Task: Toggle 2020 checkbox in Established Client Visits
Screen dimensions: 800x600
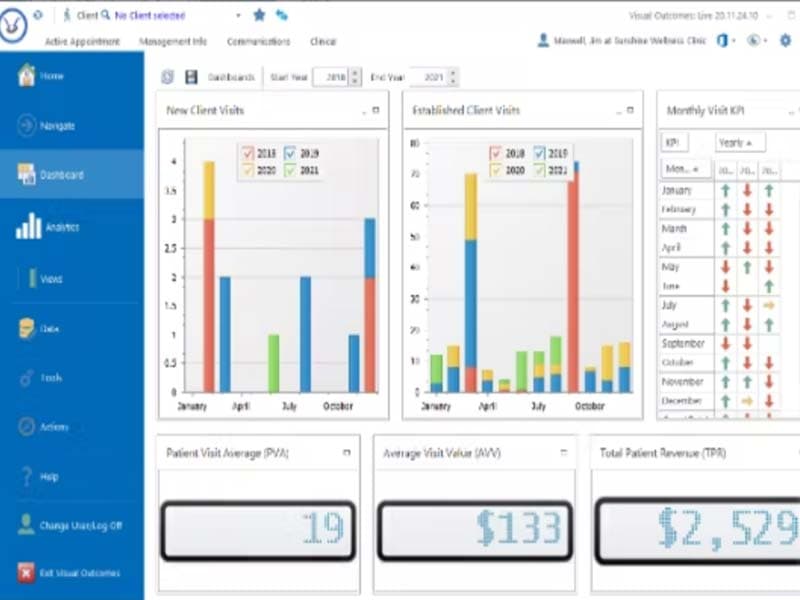Action: [x=495, y=170]
